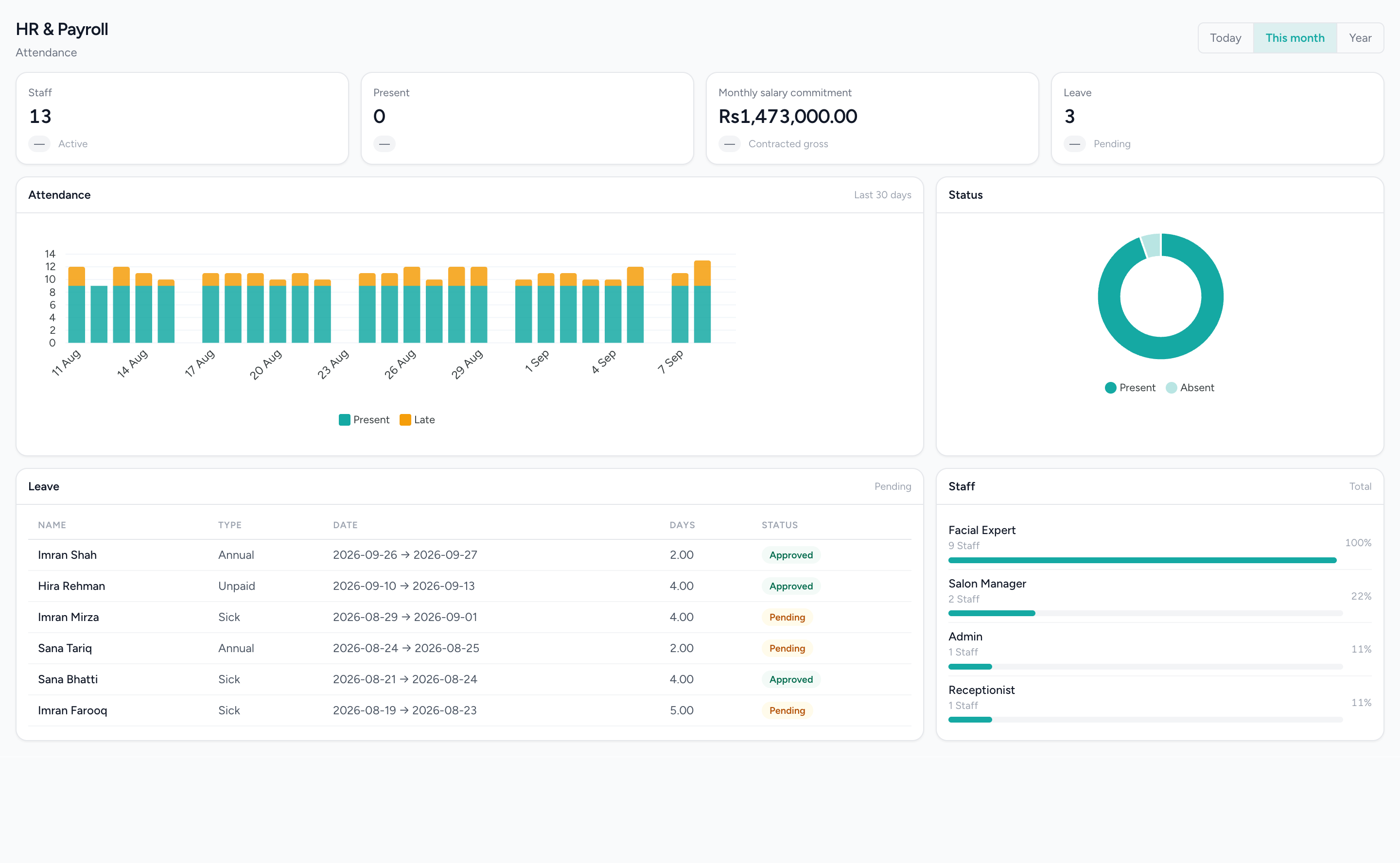Click the dash badge next to Pending leave
The height and width of the screenshot is (863, 1400).
coord(1075,144)
